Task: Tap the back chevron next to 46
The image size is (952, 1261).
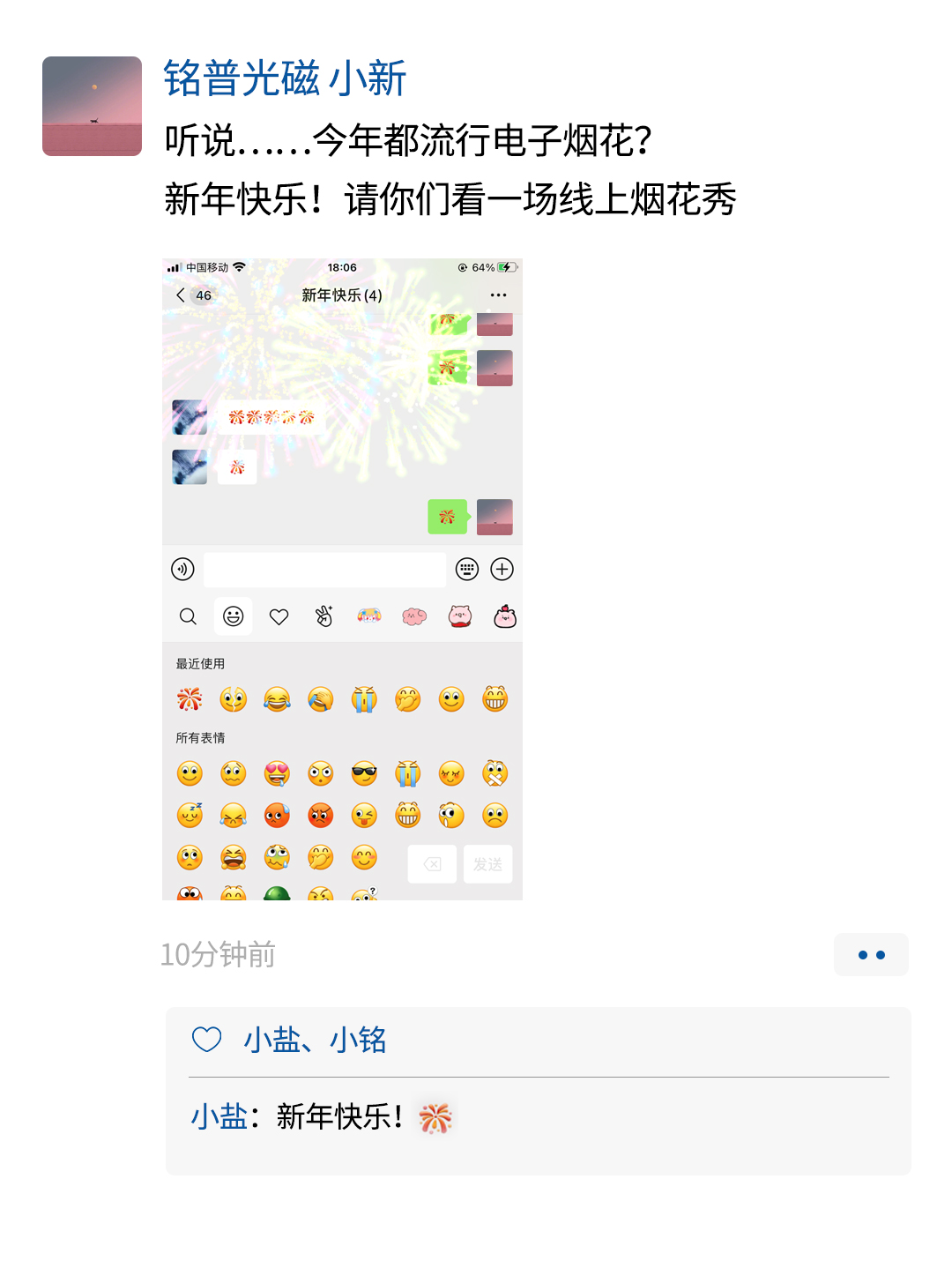Action: (x=181, y=295)
